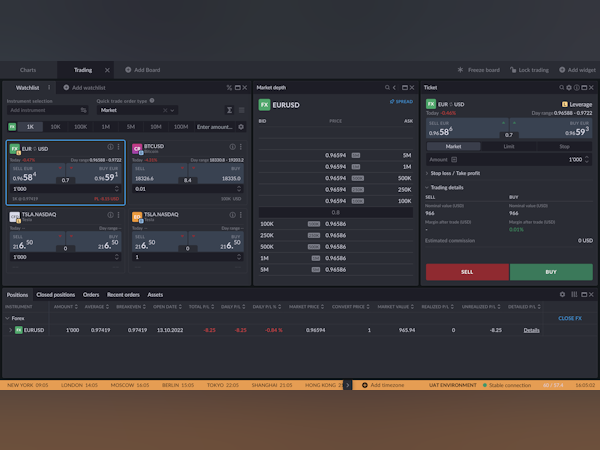Select the Limit order type tab
Screen dimensions: 600x450
pyautogui.click(x=509, y=146)
